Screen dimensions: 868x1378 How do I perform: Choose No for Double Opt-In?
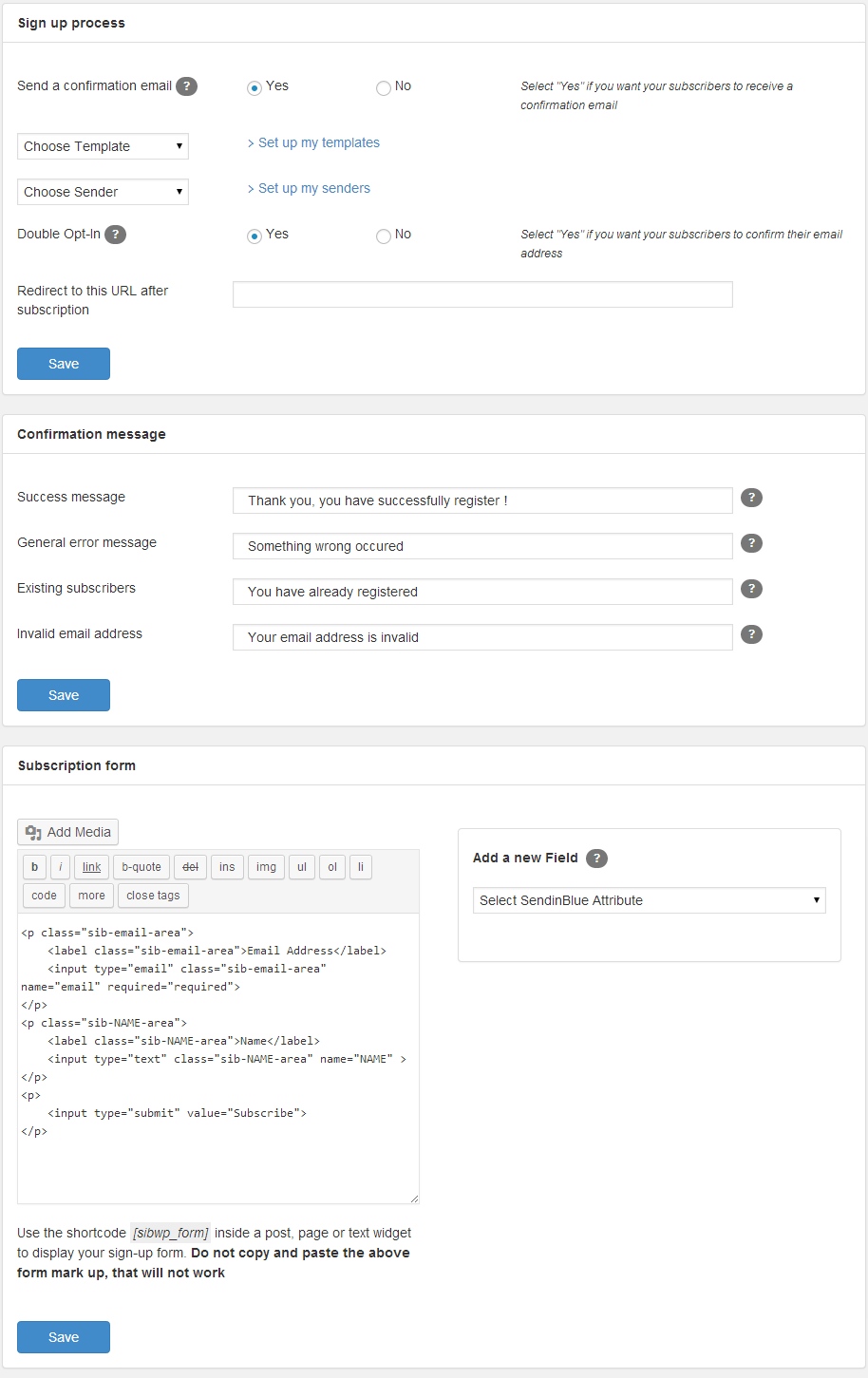pyautogui.click(x=384, y=236)
